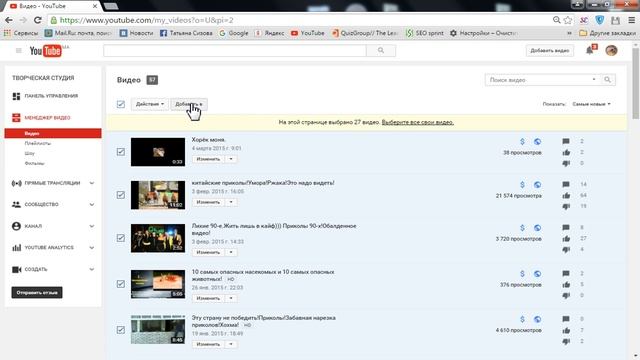640x360 pixels.
Task: Click Хорёк моня video thumbnail
Action: click(158, 152)
